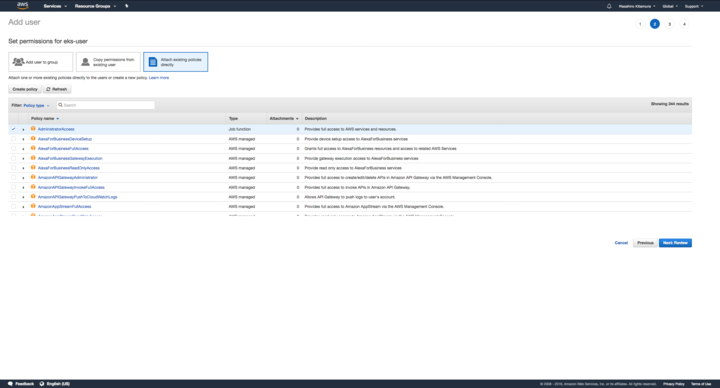
Task: Open the Services menu
Action: (x=55, y=6)
